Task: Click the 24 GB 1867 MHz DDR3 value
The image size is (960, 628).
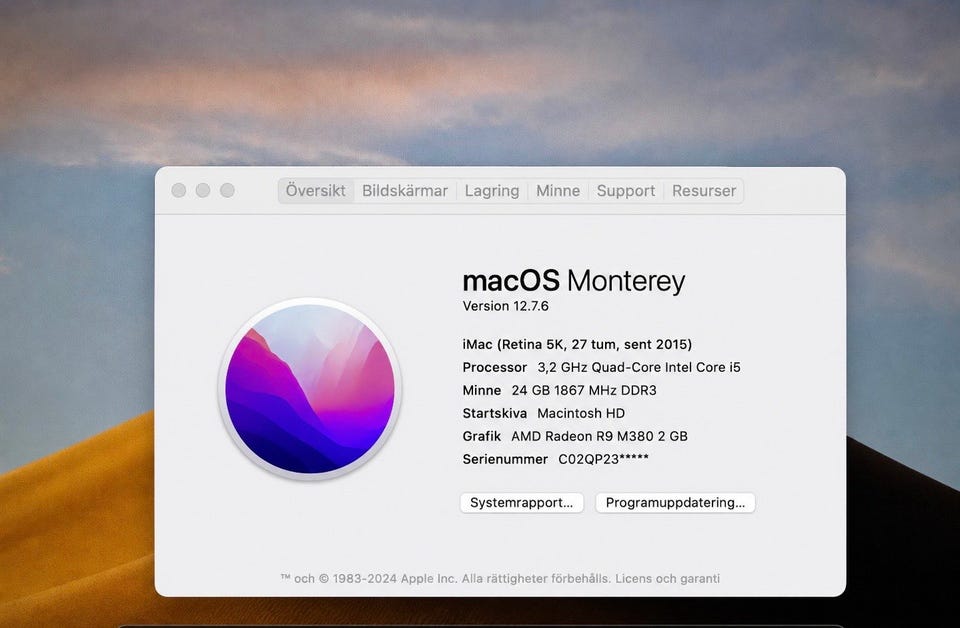Action: tap(584, 391)
